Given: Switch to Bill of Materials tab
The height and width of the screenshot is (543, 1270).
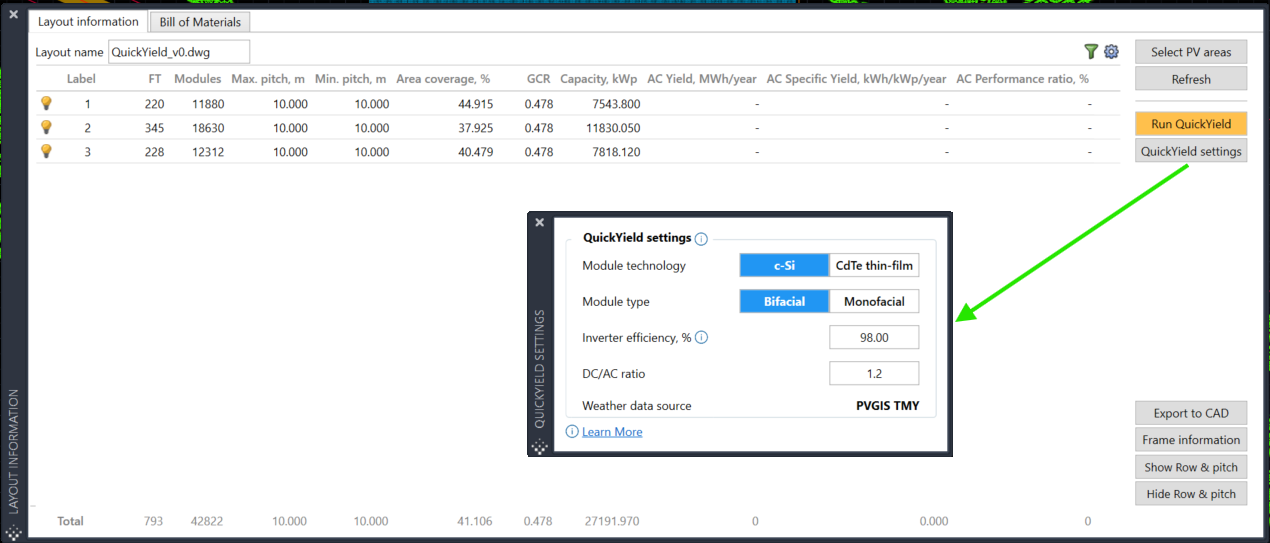Looking at the screenshot, I should [x=200, y=22].
